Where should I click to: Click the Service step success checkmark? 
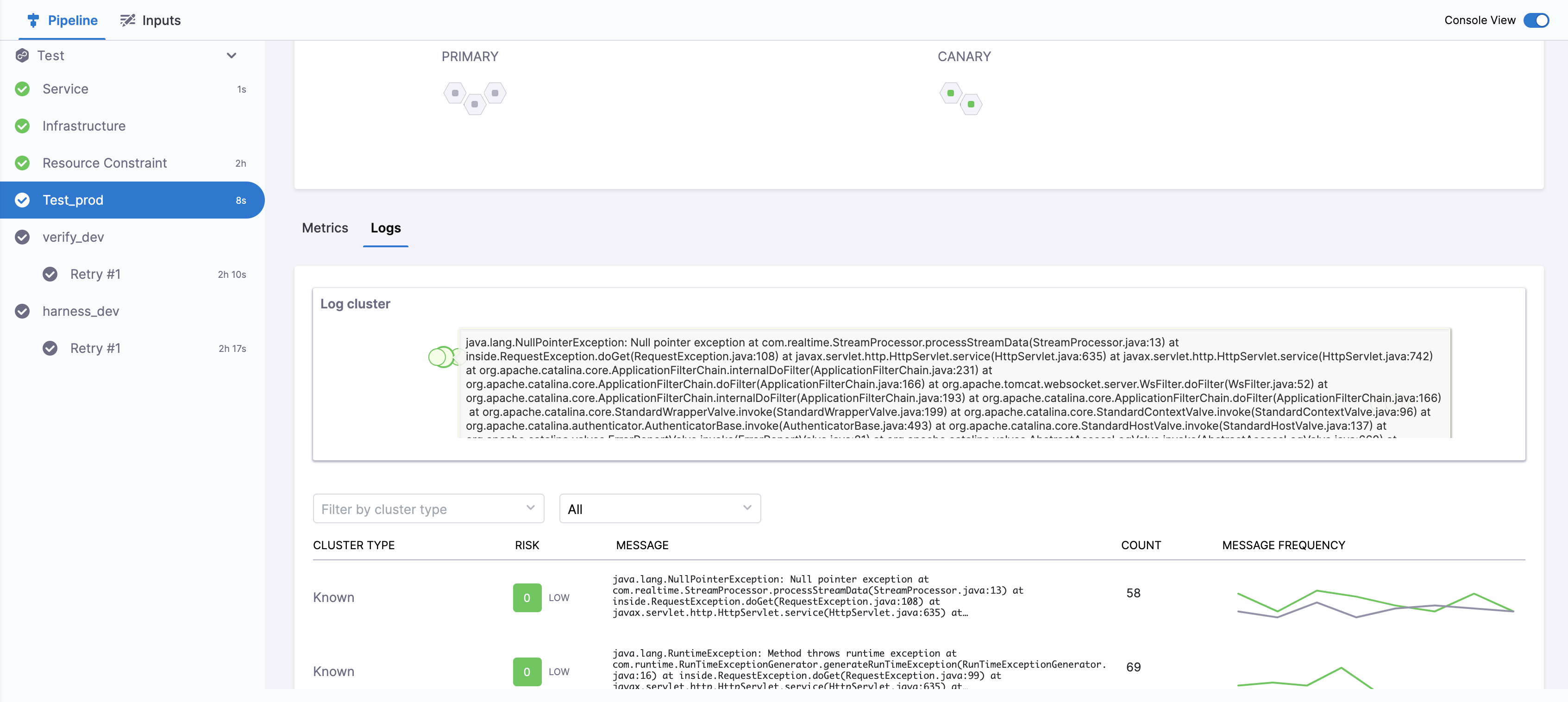[x=23, y=89]
